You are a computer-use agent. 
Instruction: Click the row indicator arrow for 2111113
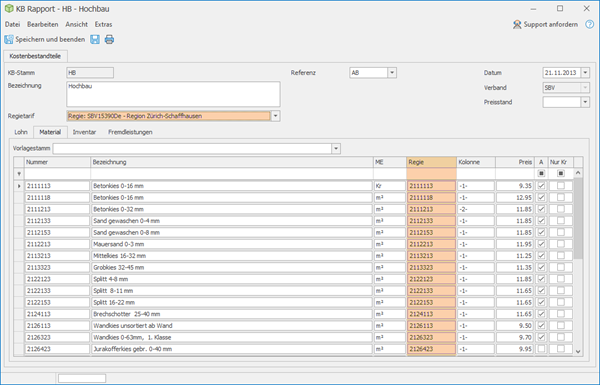click(19, 186)
